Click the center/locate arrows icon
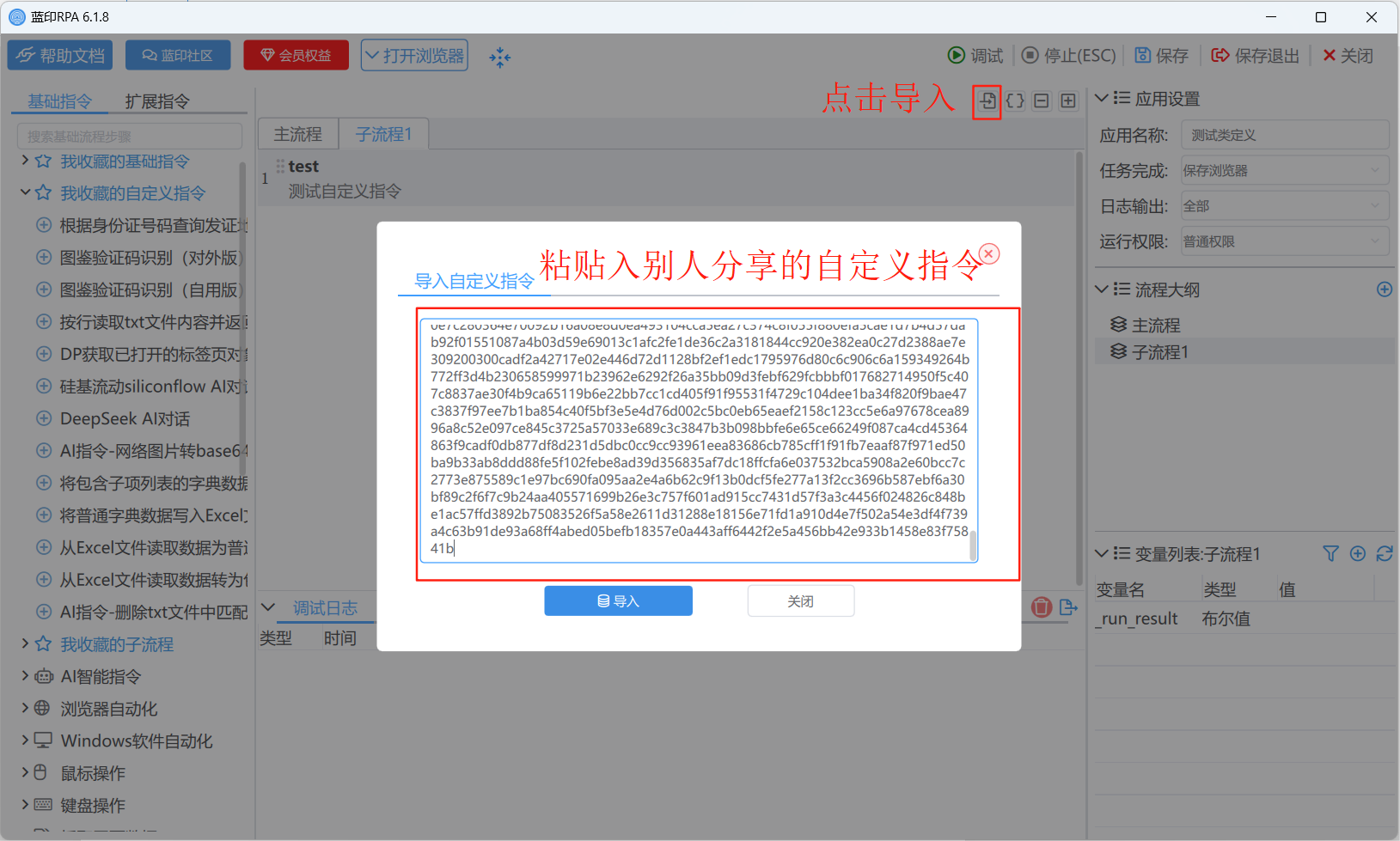Viewport: 1400px width, 841px height. coord(500,58)
